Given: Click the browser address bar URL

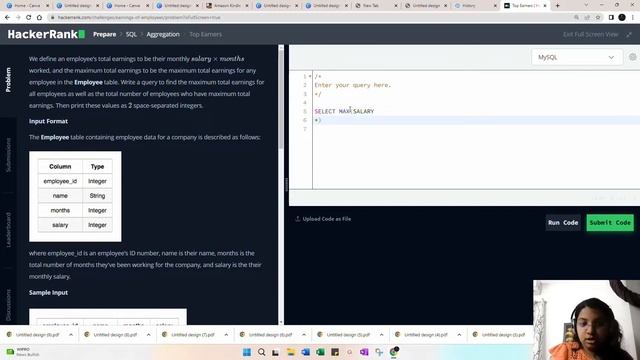Looking at the screenshot, I should pos(139,18).
